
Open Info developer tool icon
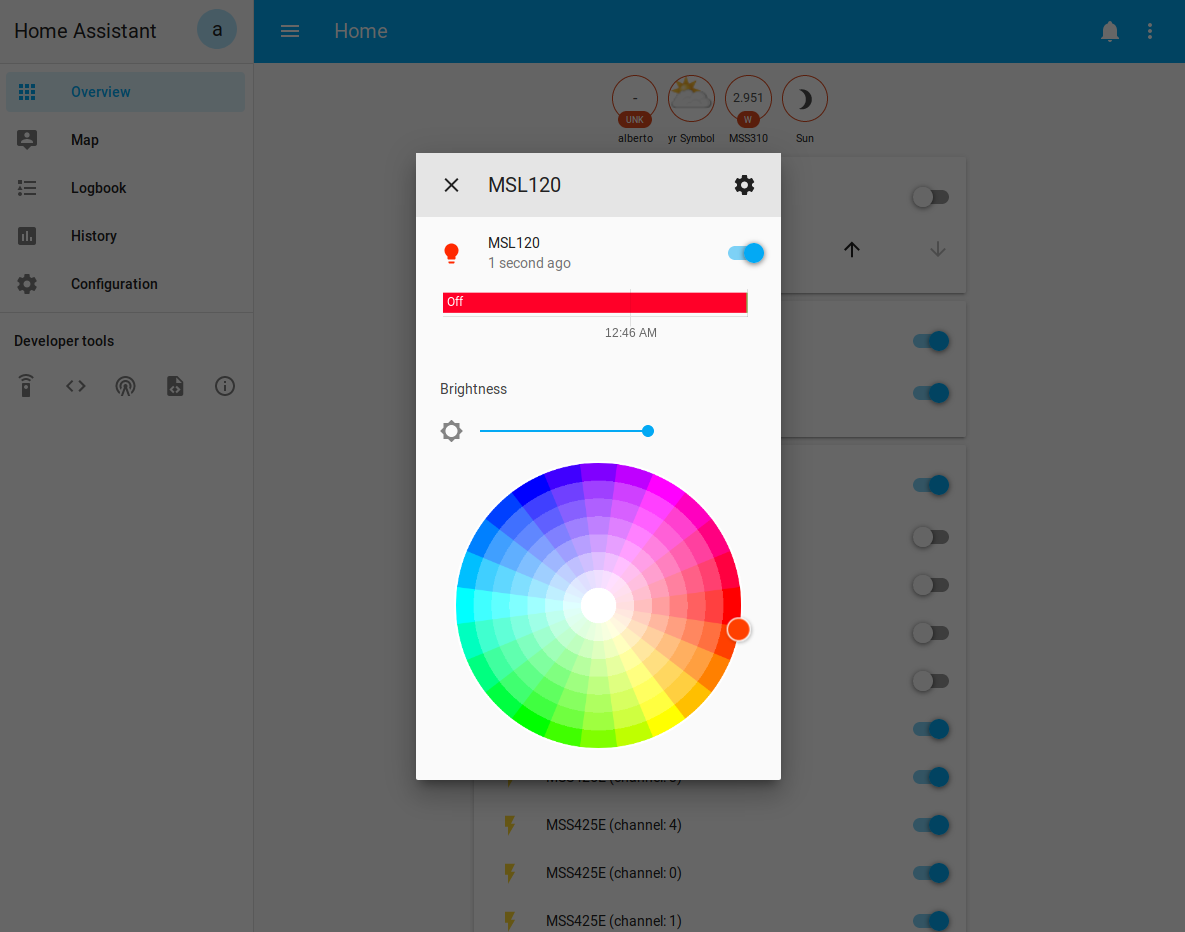(x=224, y=386)
